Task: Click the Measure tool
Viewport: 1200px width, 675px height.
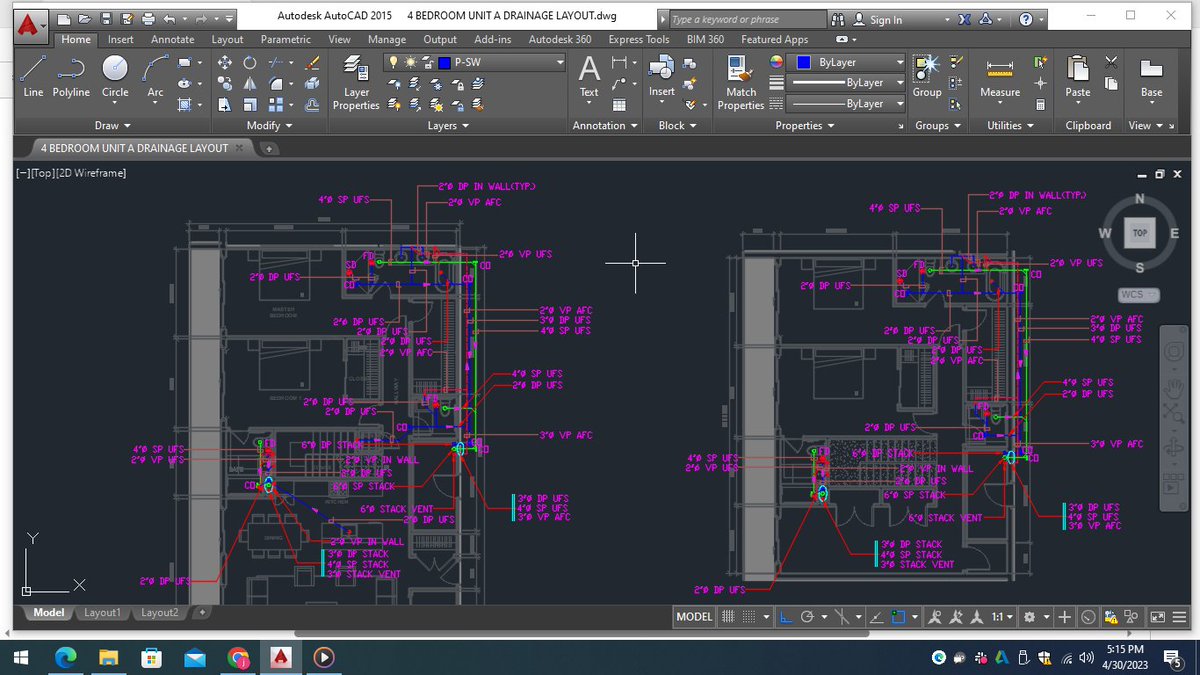Action: [x=1000, y=76]
